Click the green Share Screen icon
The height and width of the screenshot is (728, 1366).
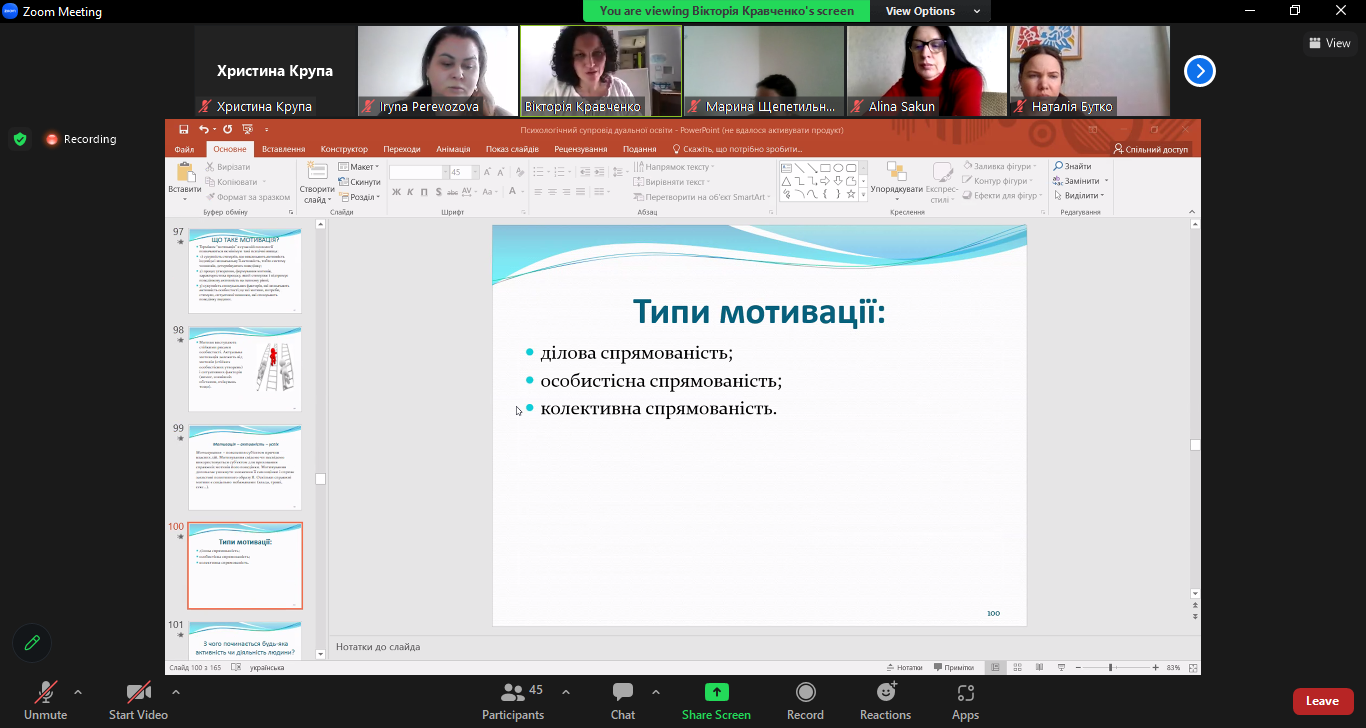(x=716, y=692)
